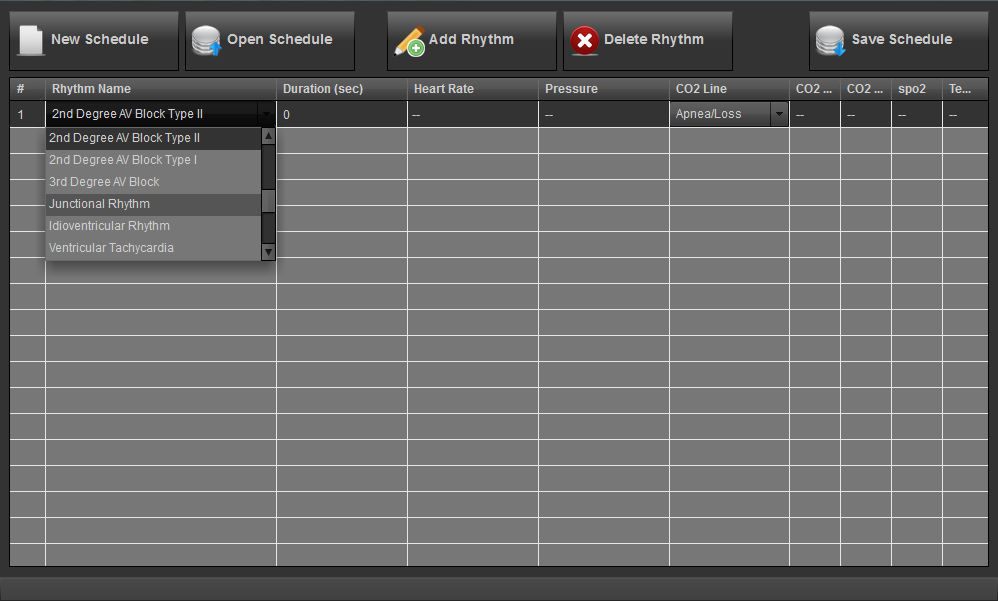998x601 pixels.
Task: Click the Heart Rate column header
Action: [x=443, y=88]
